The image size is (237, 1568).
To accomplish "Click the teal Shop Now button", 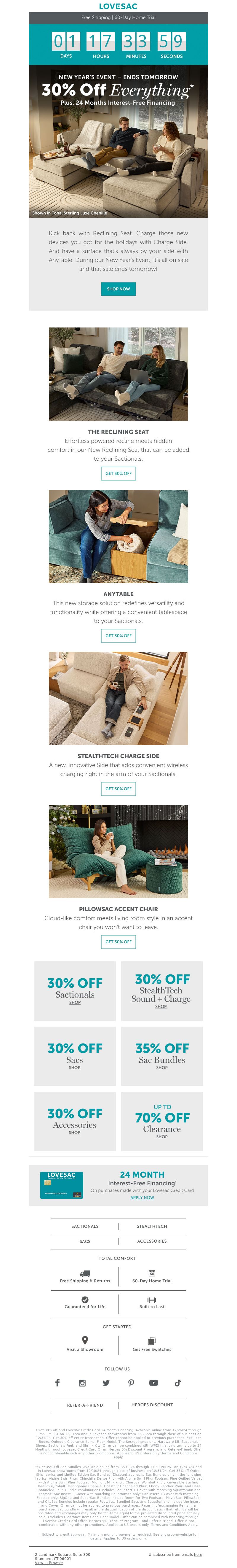I will point(118,289).
